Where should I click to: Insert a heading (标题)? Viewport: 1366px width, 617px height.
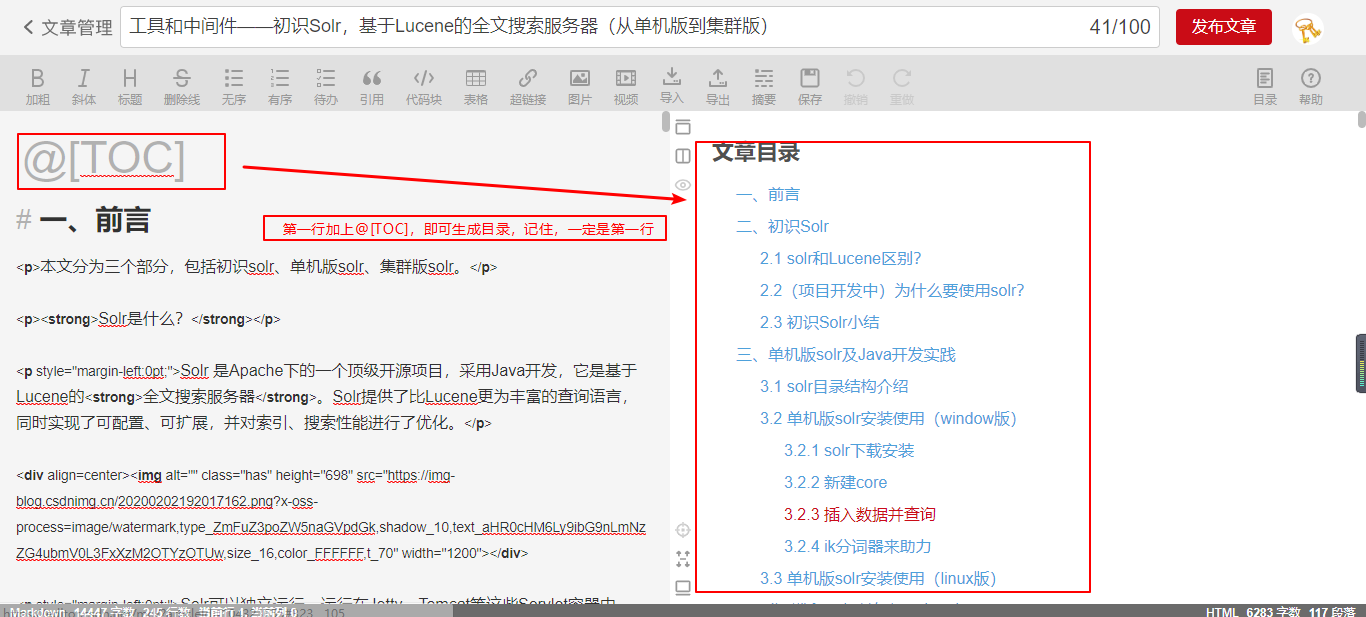click(x=130, y=87)
